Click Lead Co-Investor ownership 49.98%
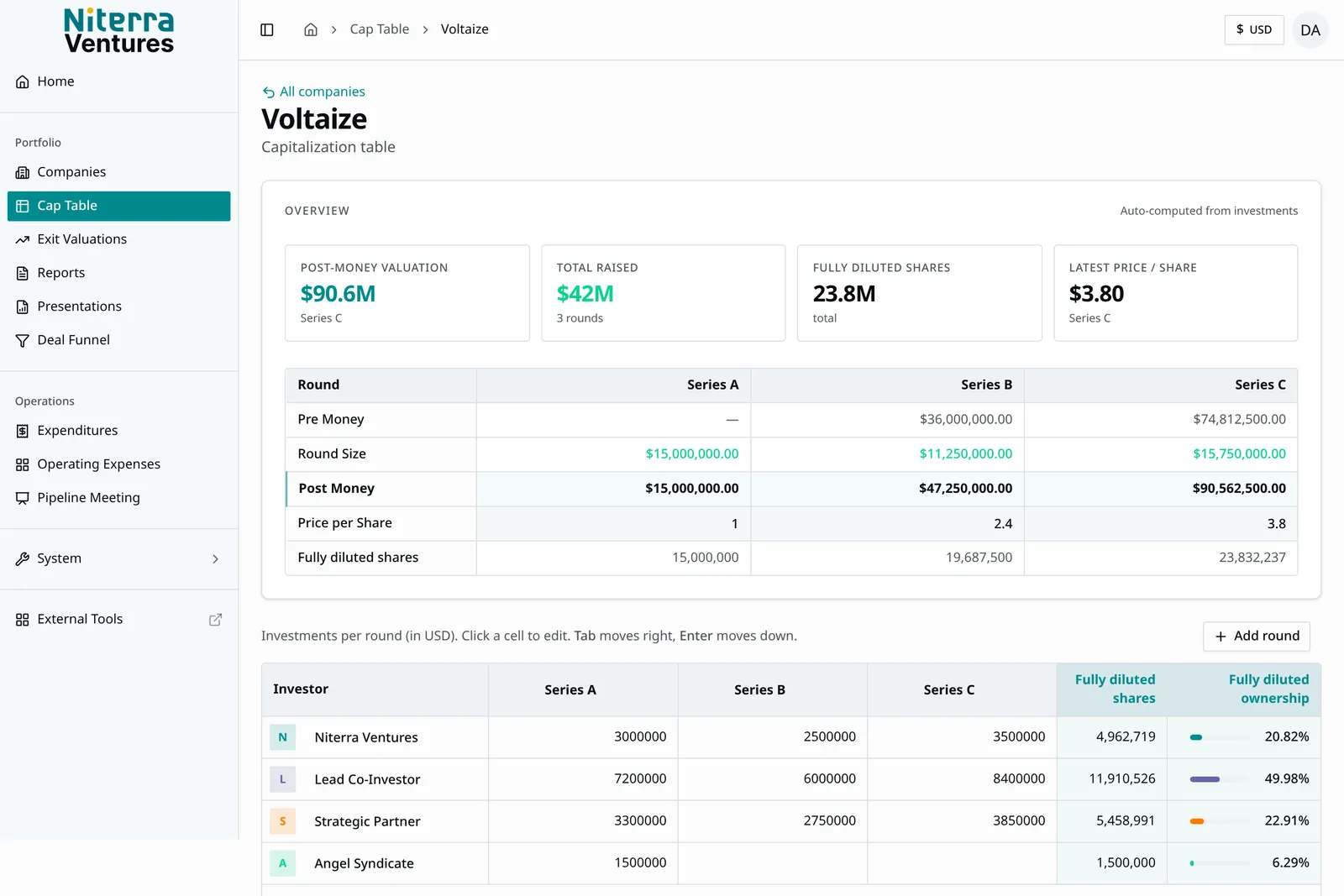1344x896 pixels. (1287, 779)
